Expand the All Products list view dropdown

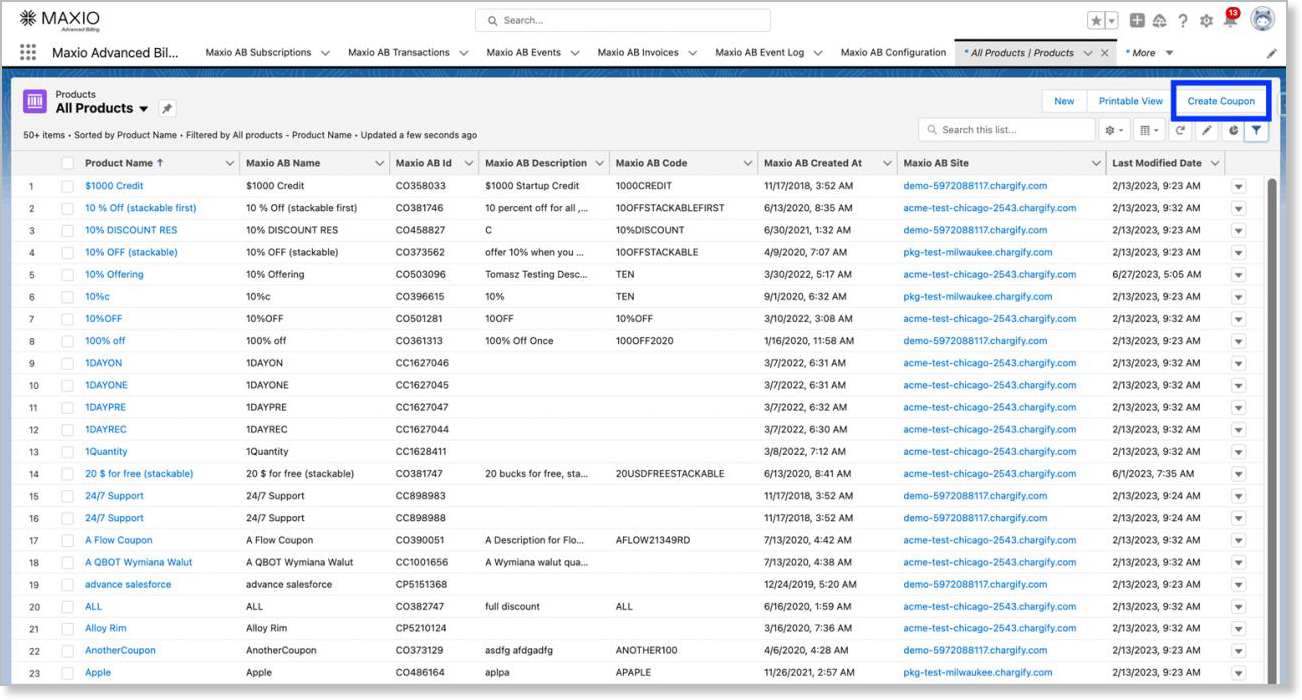coord(143,109)
